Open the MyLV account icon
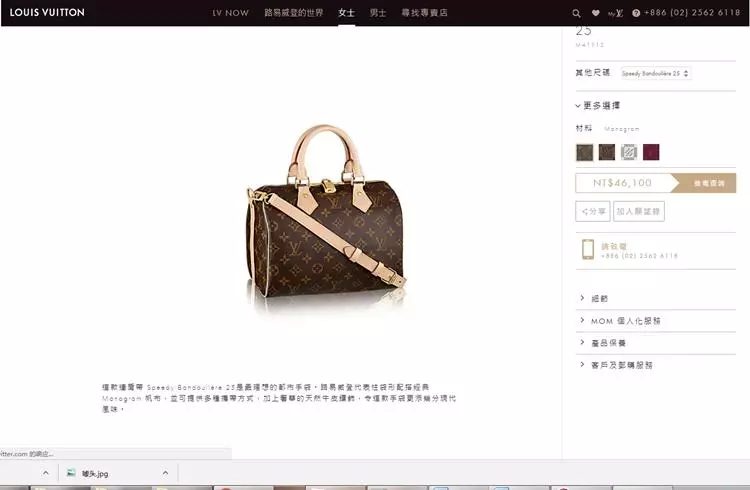This screenshot has width=750, height=490. pyautogui.click(x=616, y=13)
